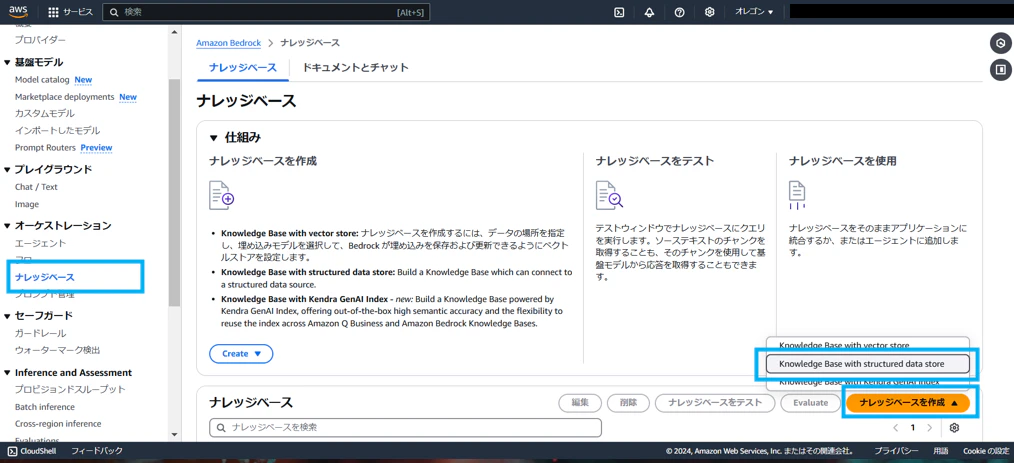Image resolution: width=1014 pixels, height=463 pixels.
Task: Click the sidebar vertical scrollbar
Action: [174, 193]
